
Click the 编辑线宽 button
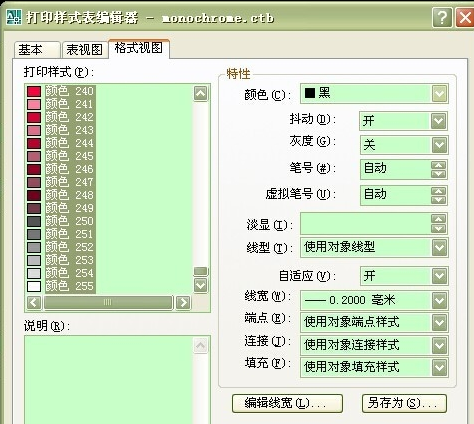click(287, 403)
